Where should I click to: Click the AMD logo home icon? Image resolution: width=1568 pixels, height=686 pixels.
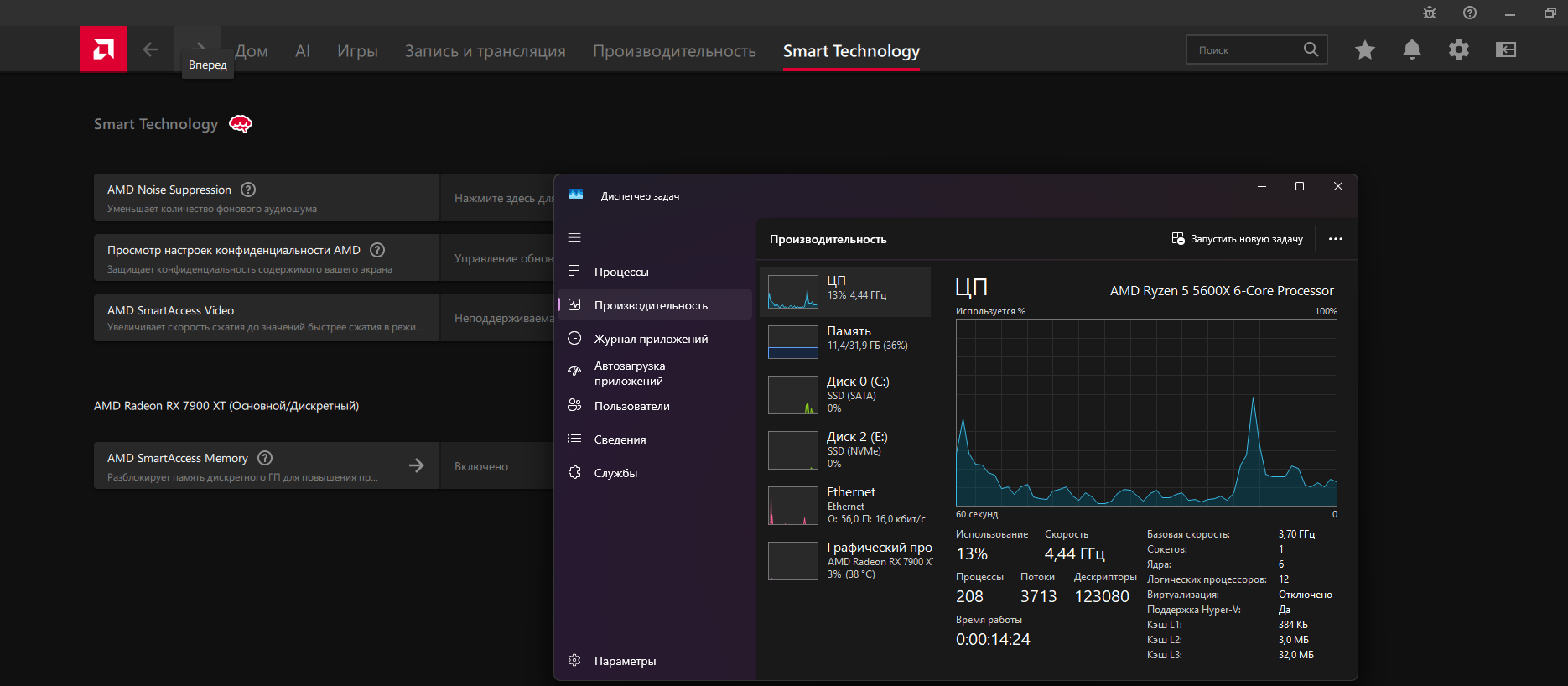pyautogui.click(x=104, y=49)
